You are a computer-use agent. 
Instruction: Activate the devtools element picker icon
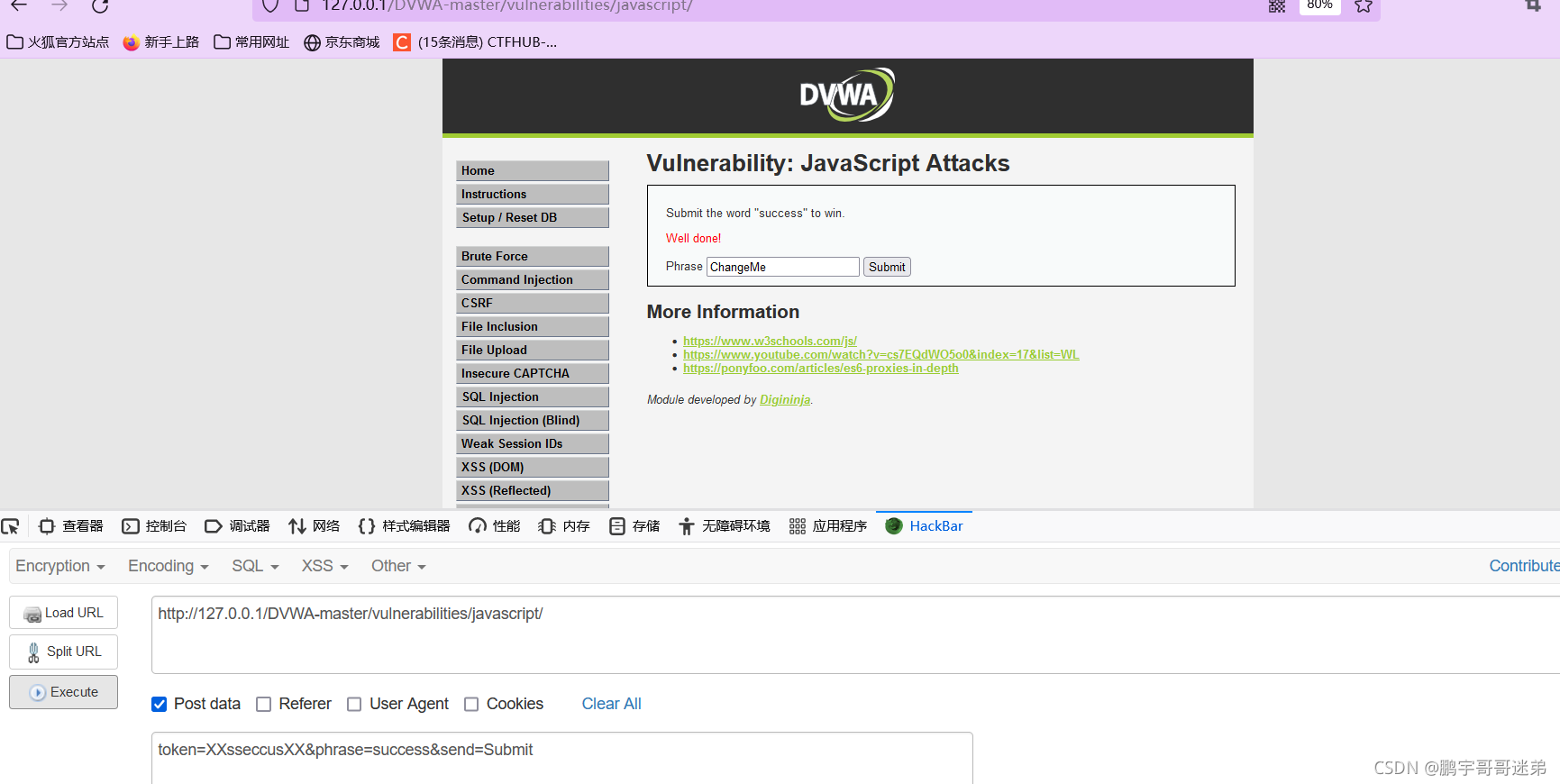point(10,526)
